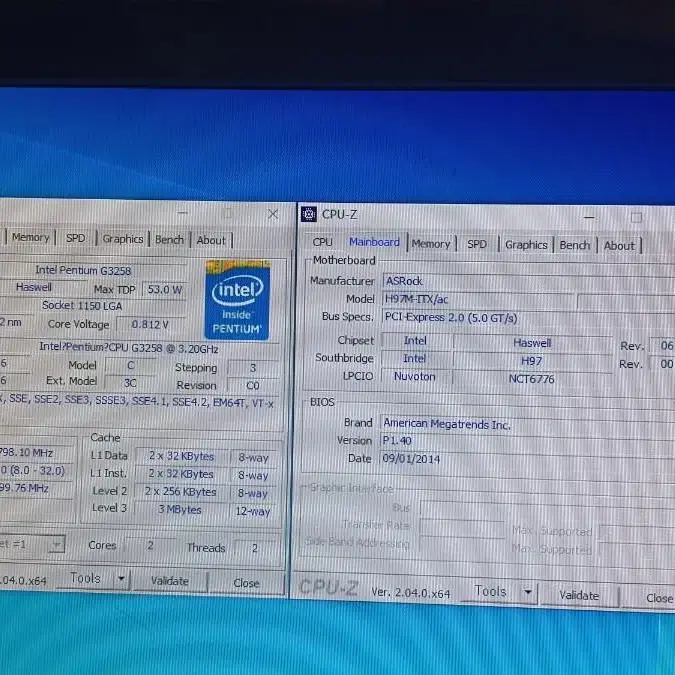Click the Level 3 3 MBytes value
675x675 pixels.
click(x=180, y=509)
